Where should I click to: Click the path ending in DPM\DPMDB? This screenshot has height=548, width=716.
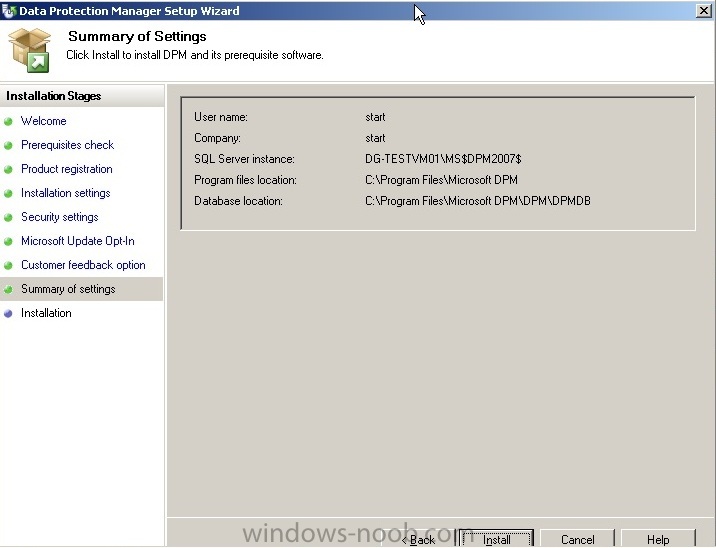(478, 201)
